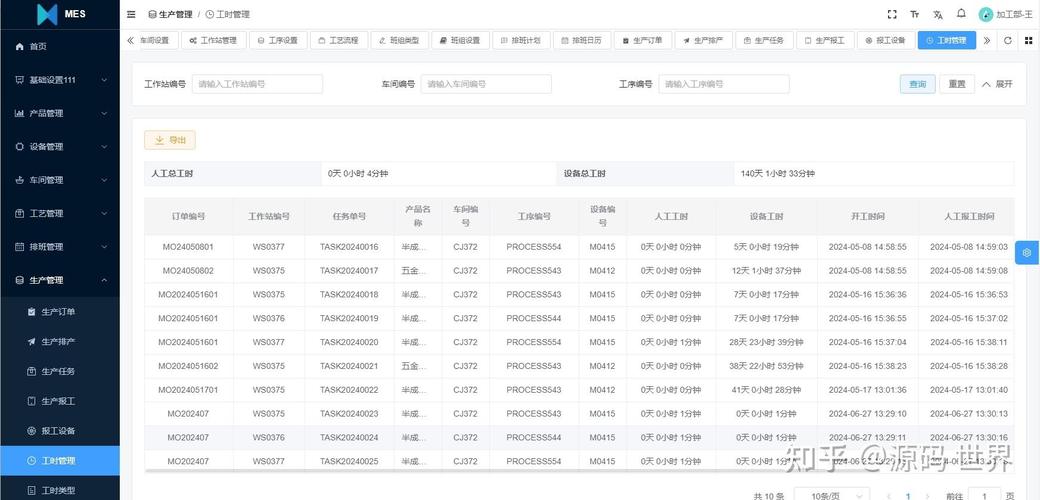Image resolution: width=1040 pixels, height=500 pixels.
Task: Expand 车间管理 sidebar menu
Action: (60, 180)
